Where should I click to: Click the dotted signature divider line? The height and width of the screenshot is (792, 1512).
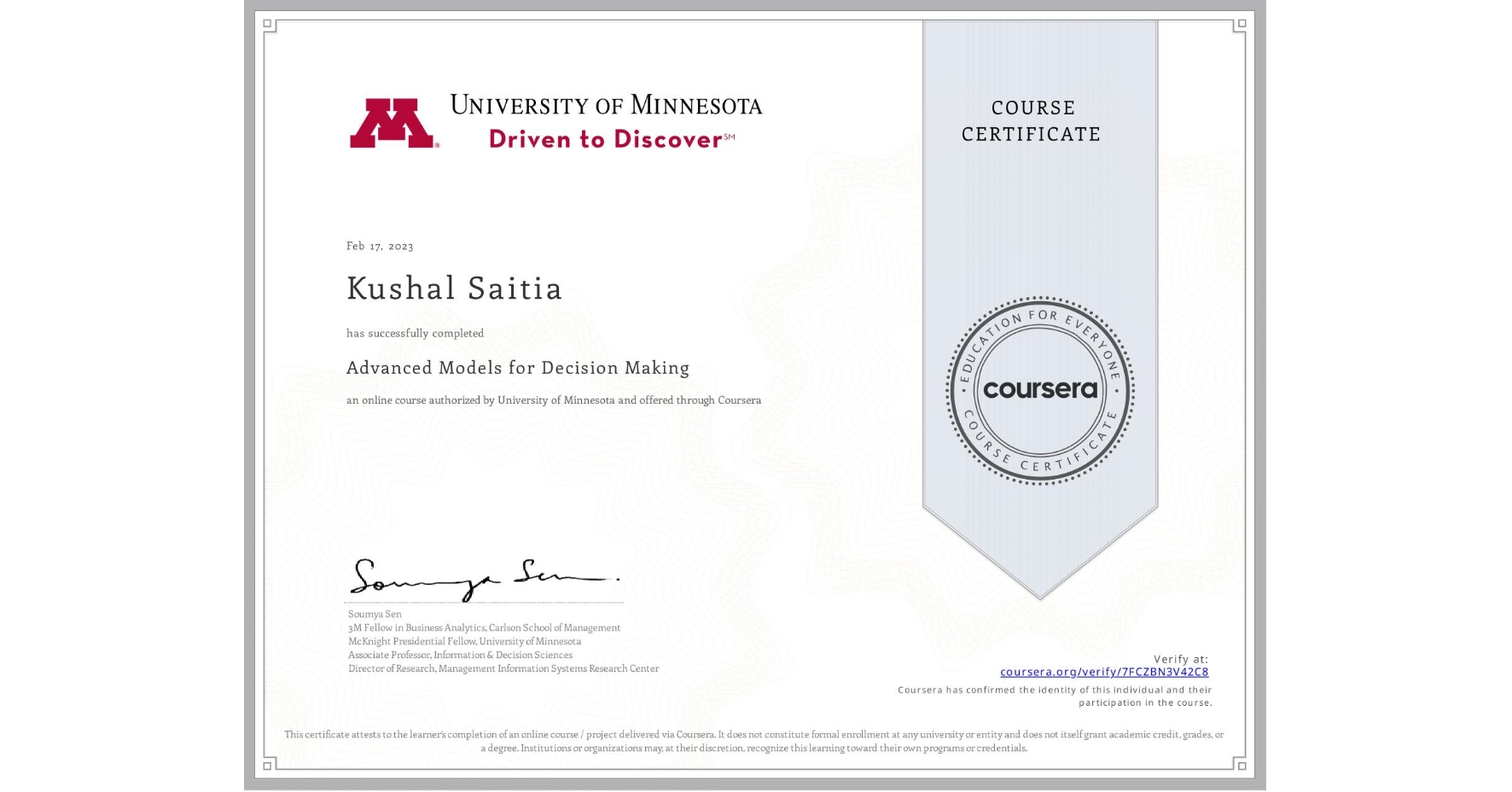[483, 601]
